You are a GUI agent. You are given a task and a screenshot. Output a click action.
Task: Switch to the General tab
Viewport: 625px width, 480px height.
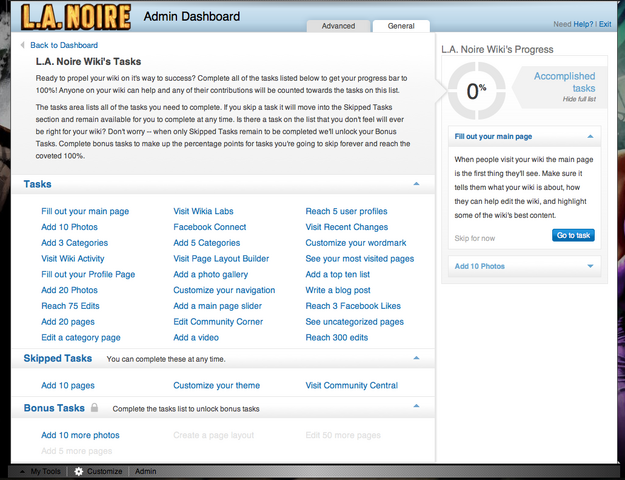coord(401,26)
